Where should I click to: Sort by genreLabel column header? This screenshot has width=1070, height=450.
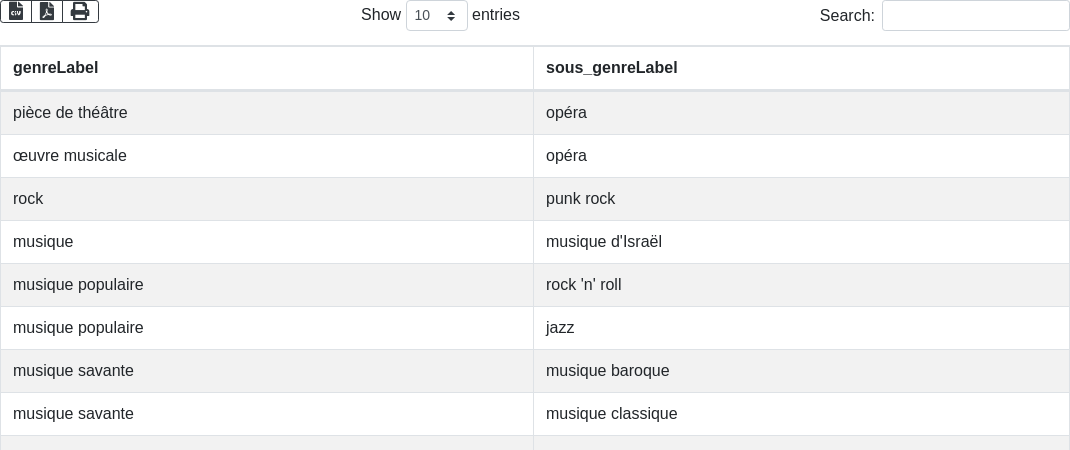(x=267, y=68)
